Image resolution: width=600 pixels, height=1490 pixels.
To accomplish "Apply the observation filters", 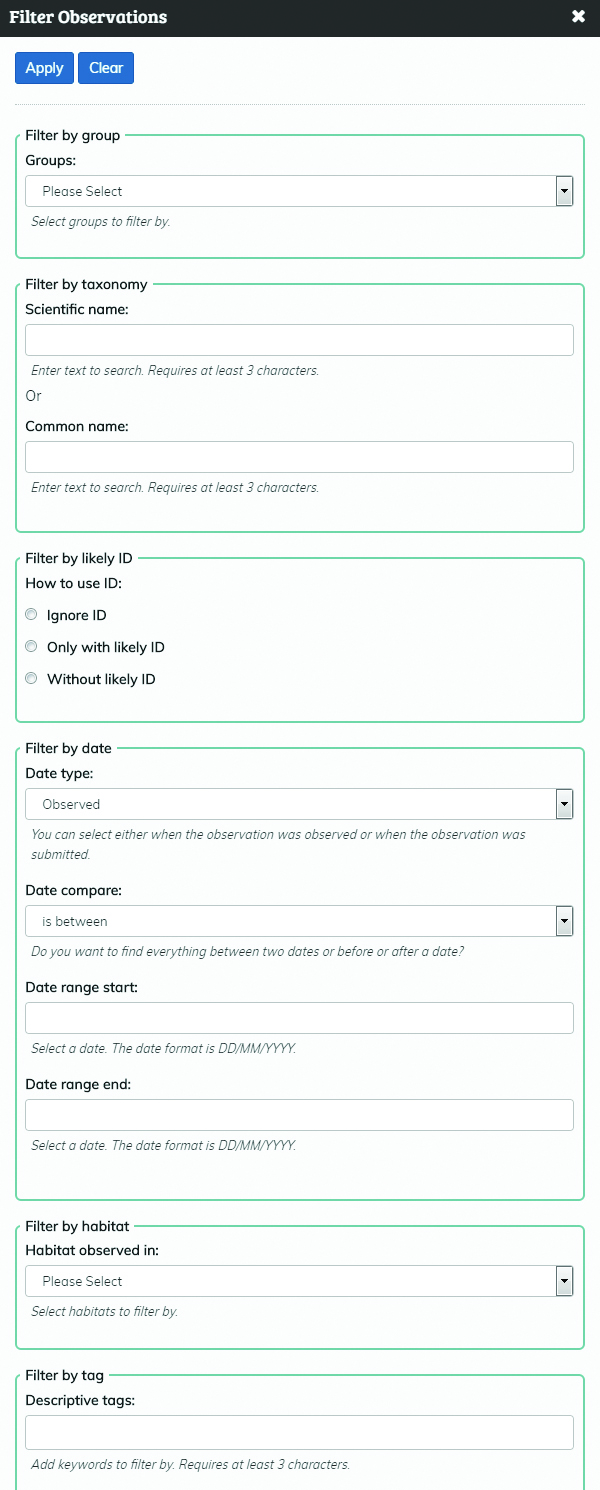I will [x=44, y=67].
